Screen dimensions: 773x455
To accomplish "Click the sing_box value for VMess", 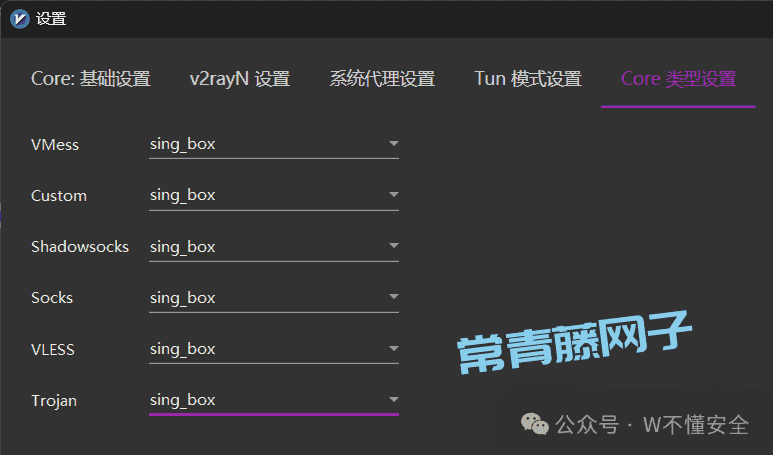I will 182,144.
